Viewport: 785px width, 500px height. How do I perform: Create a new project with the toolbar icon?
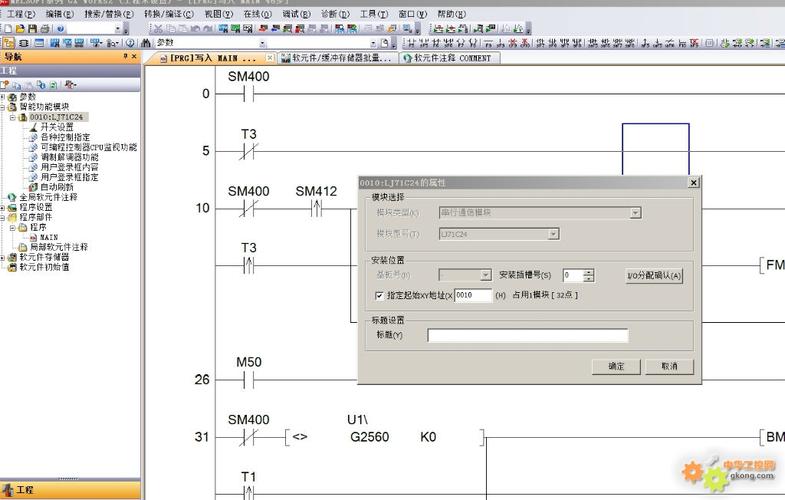[x=8, y=29]
